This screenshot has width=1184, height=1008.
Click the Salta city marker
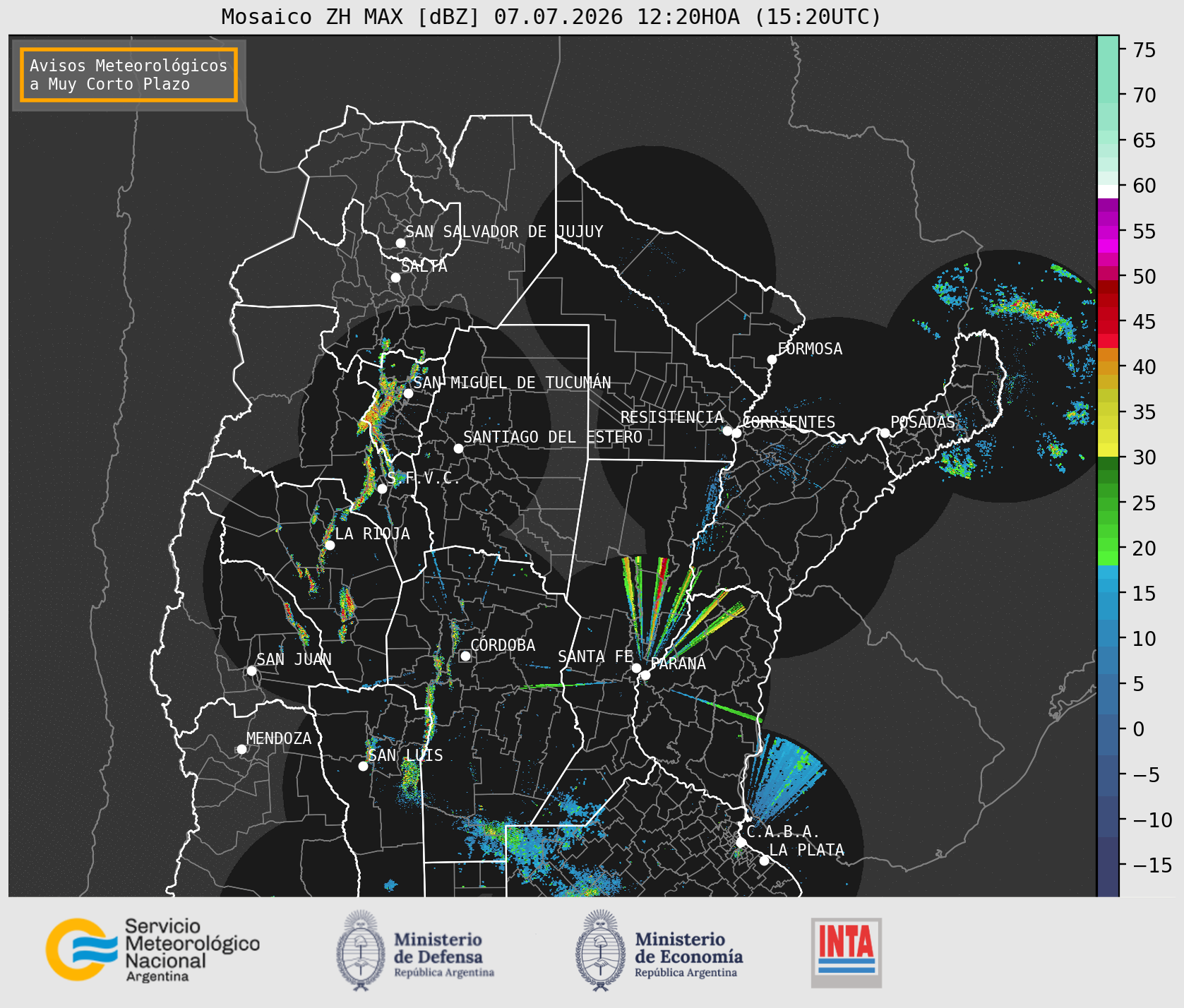click(x=396, y=277)
